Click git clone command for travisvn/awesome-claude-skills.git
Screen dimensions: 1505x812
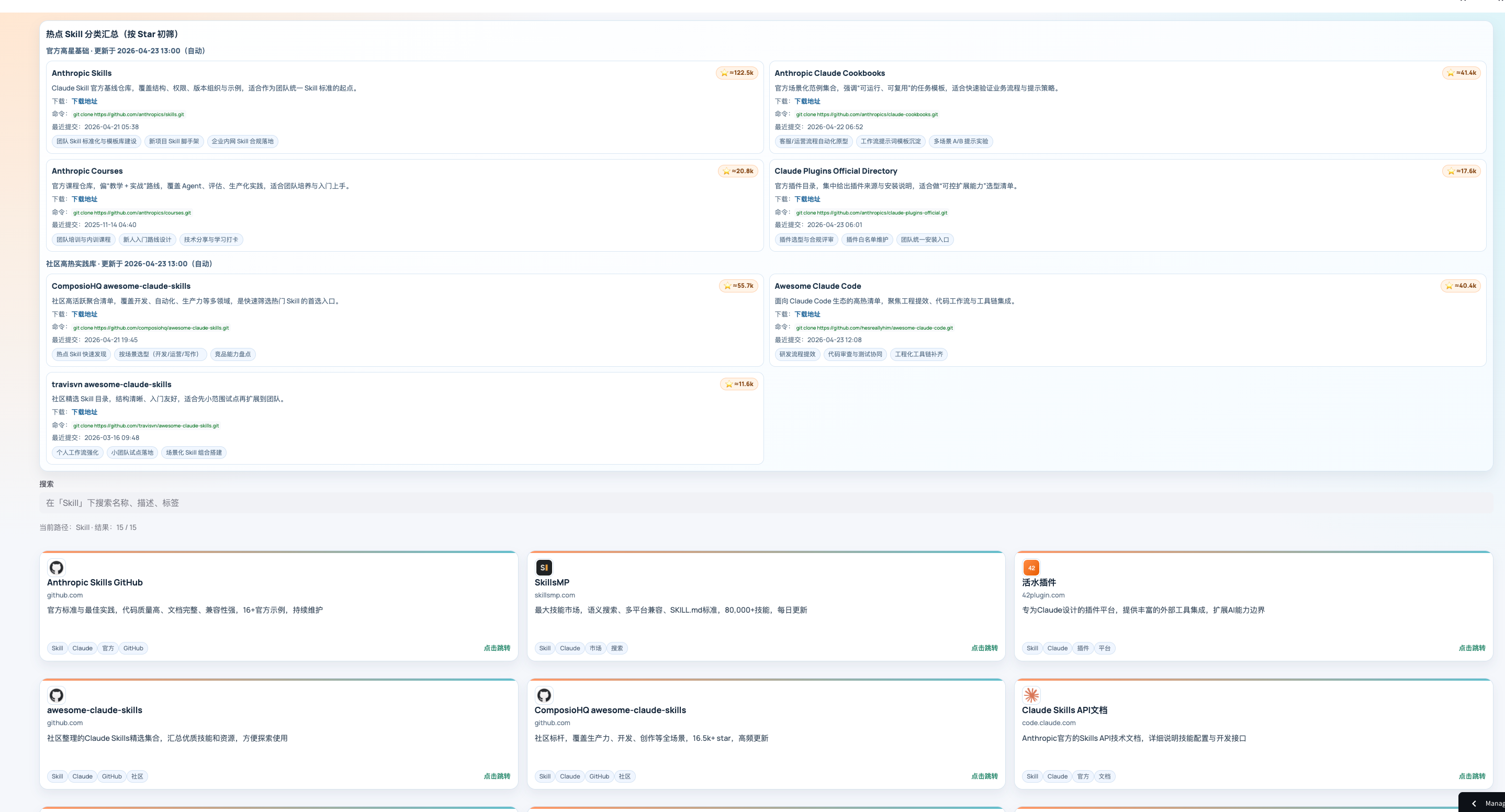click(146, 426)
